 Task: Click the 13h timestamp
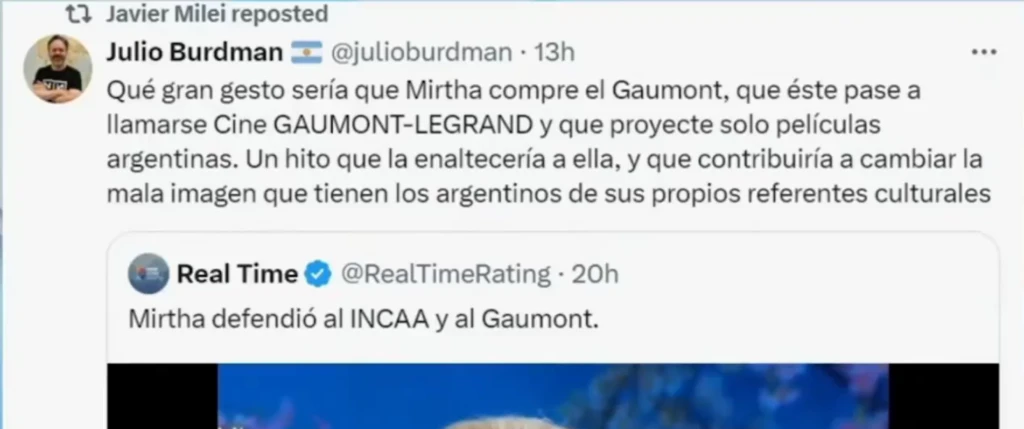click(x=554, y=52)
